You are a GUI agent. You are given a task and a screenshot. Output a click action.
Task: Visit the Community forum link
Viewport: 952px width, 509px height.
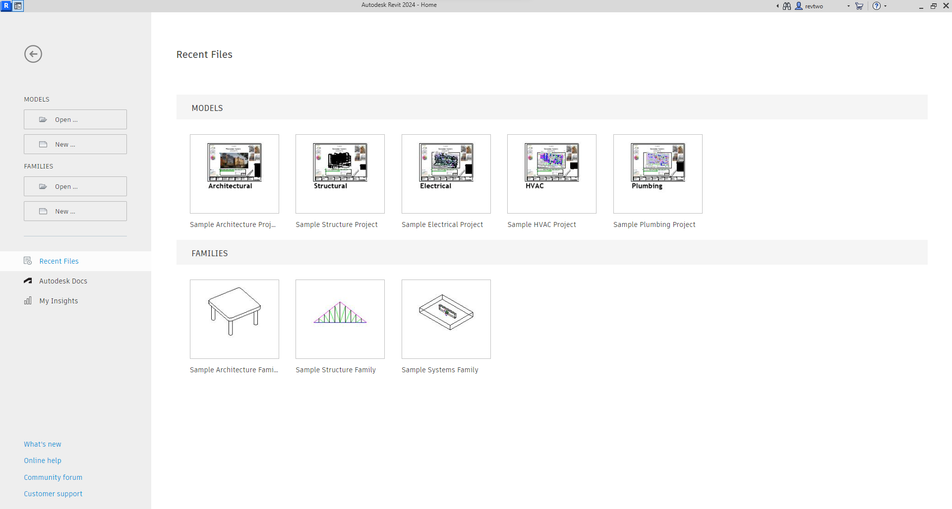pos(53,477)
